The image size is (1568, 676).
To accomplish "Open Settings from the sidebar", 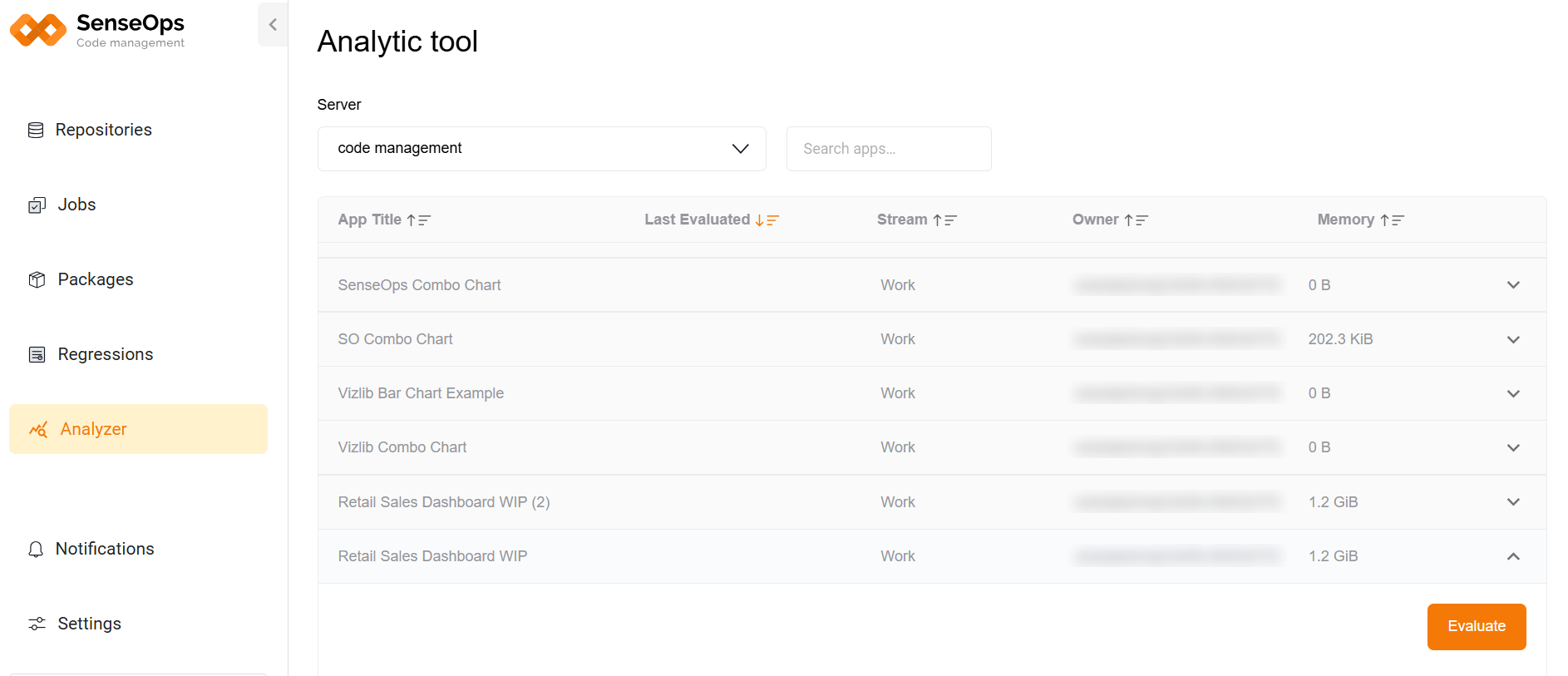I will [x=138, y=624].
